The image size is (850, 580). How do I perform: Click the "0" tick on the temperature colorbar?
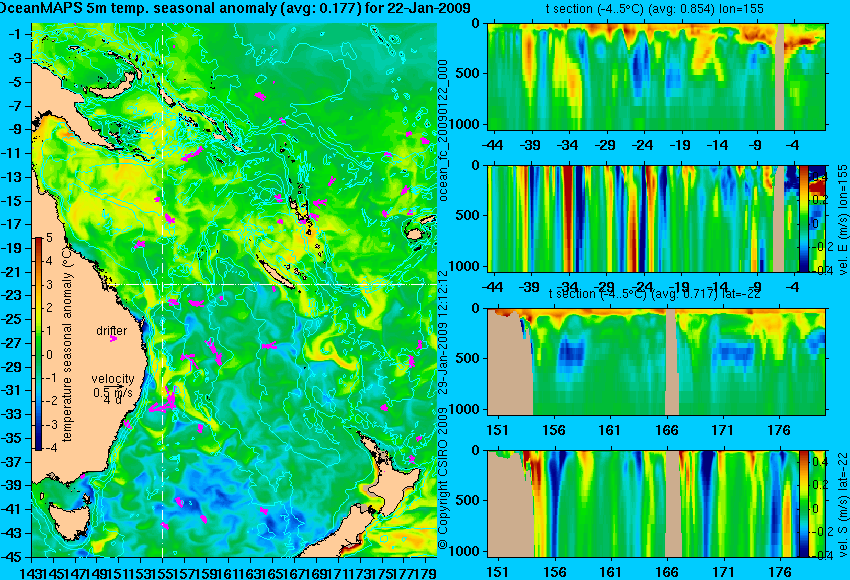point(49,355)
